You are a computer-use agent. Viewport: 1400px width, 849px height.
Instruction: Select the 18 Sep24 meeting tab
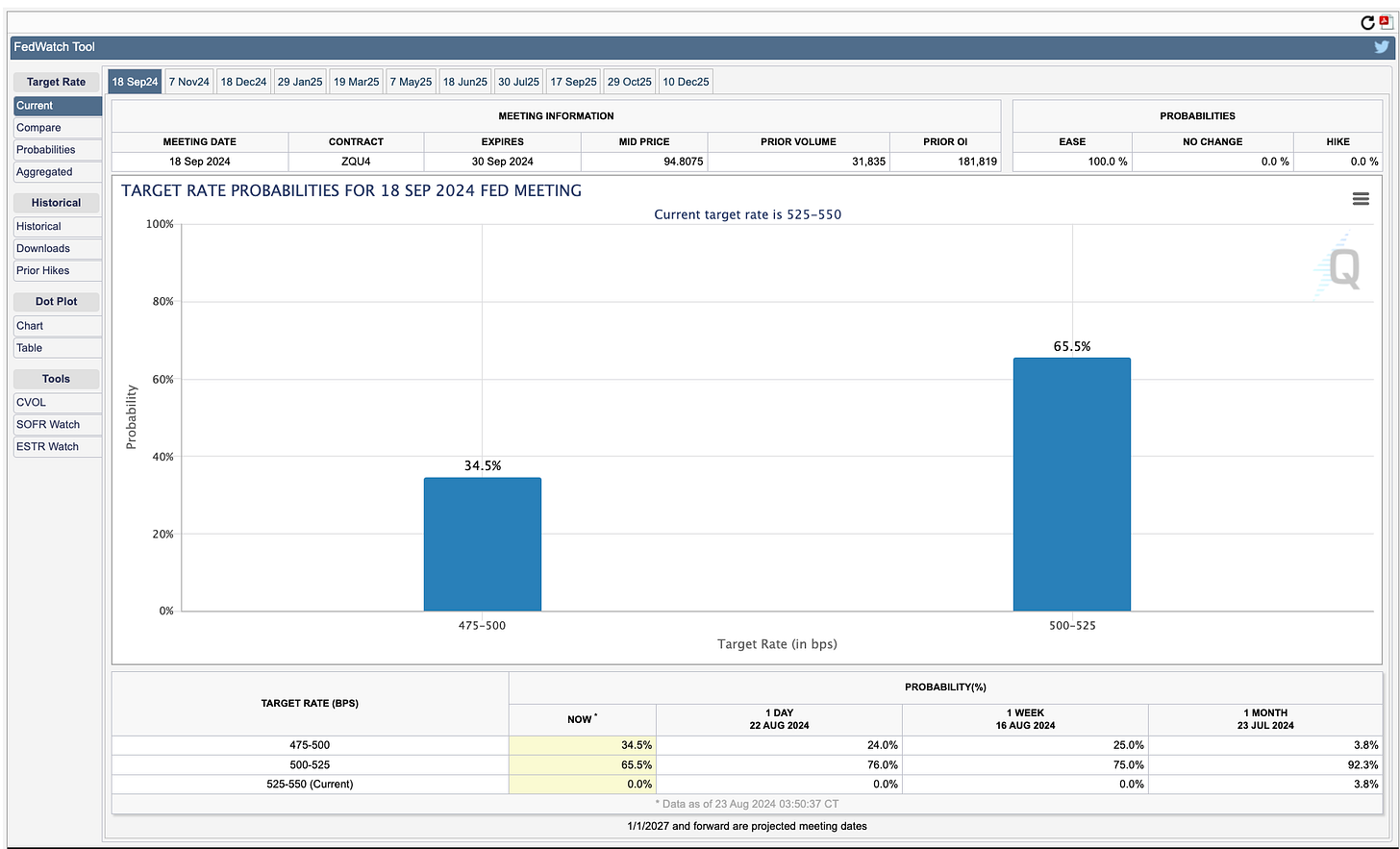coord(135,82)
